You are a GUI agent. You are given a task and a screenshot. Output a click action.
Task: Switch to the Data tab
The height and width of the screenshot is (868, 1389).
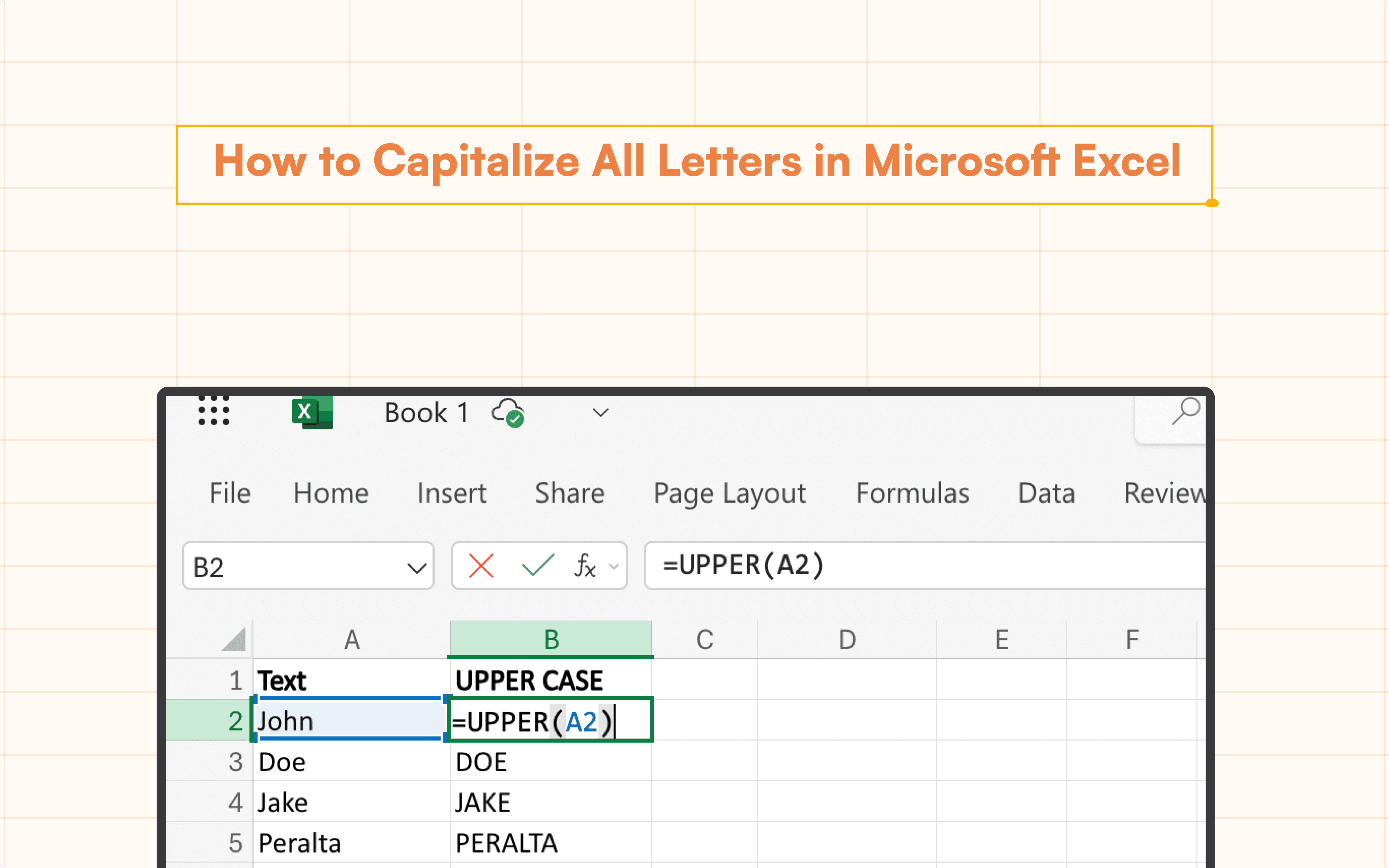pos(1046,493)
